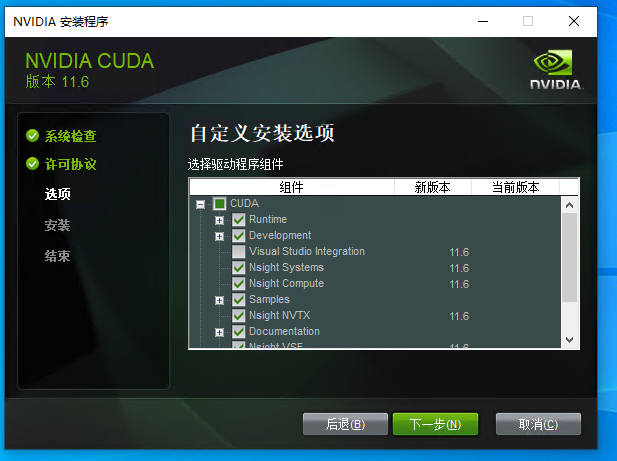617x461 pixels.
Task: Click the 下一步(N) next button
Action: point(435,424)
